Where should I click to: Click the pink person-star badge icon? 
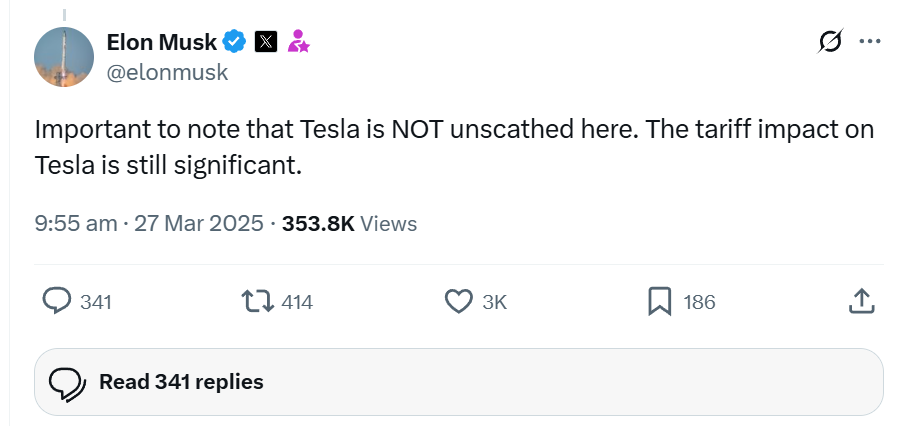click(x=298, y=42)
